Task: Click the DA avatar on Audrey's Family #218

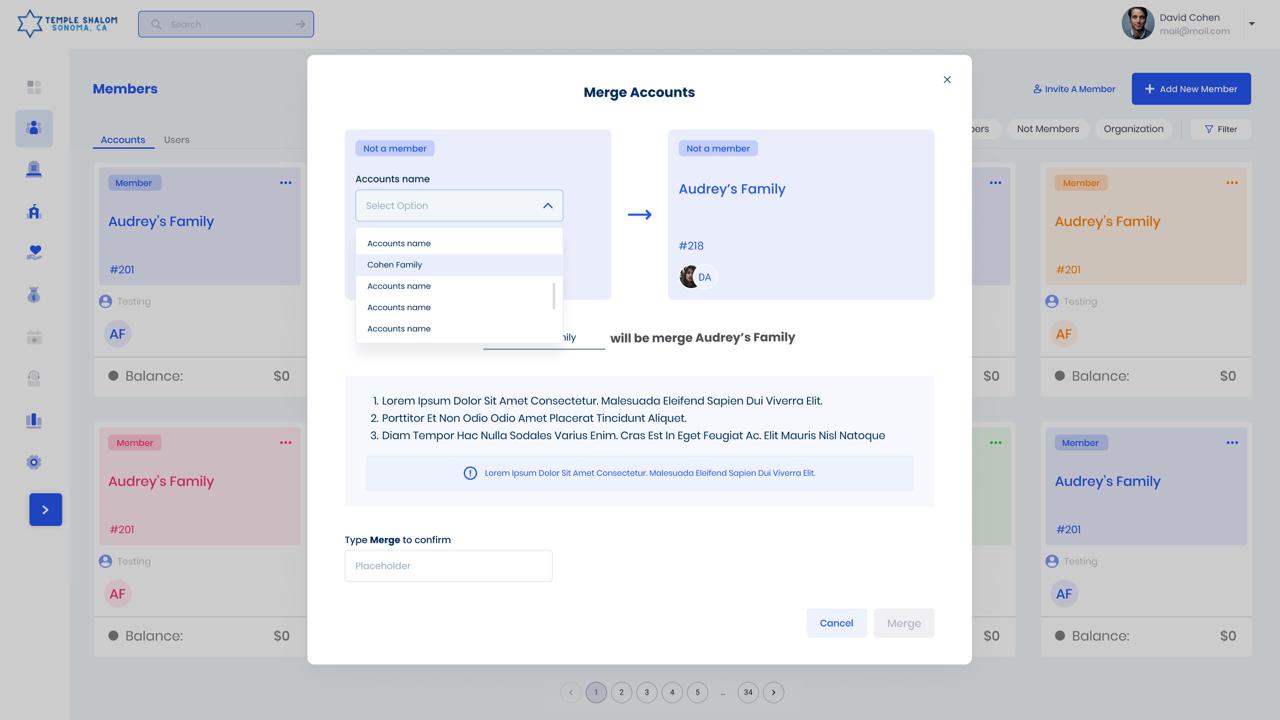Action: point(705,277)
